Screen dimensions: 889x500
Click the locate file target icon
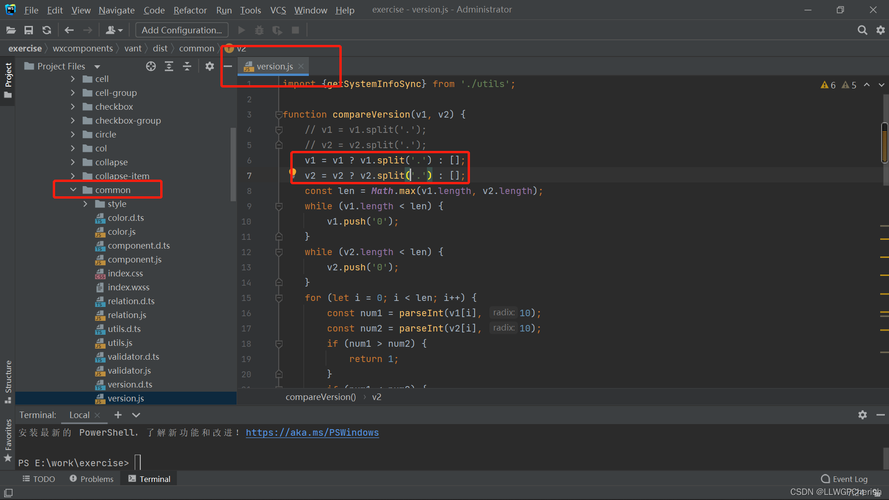tap(151, 66)
